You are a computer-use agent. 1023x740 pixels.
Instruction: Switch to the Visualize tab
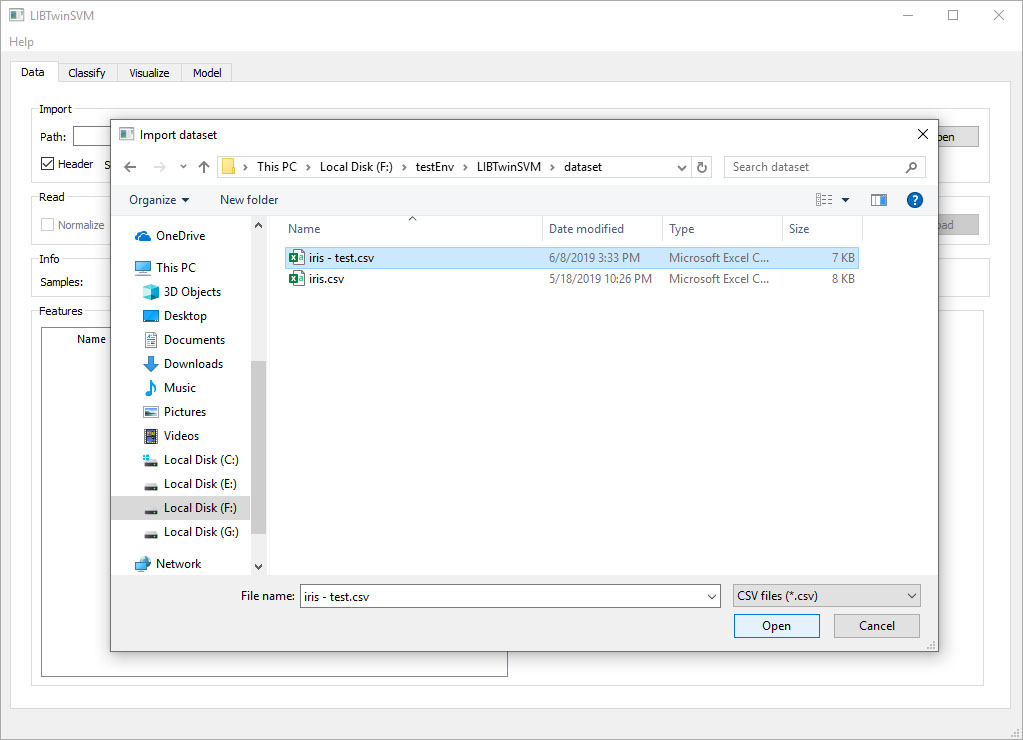pyautogui.click(x=149, y=73)
